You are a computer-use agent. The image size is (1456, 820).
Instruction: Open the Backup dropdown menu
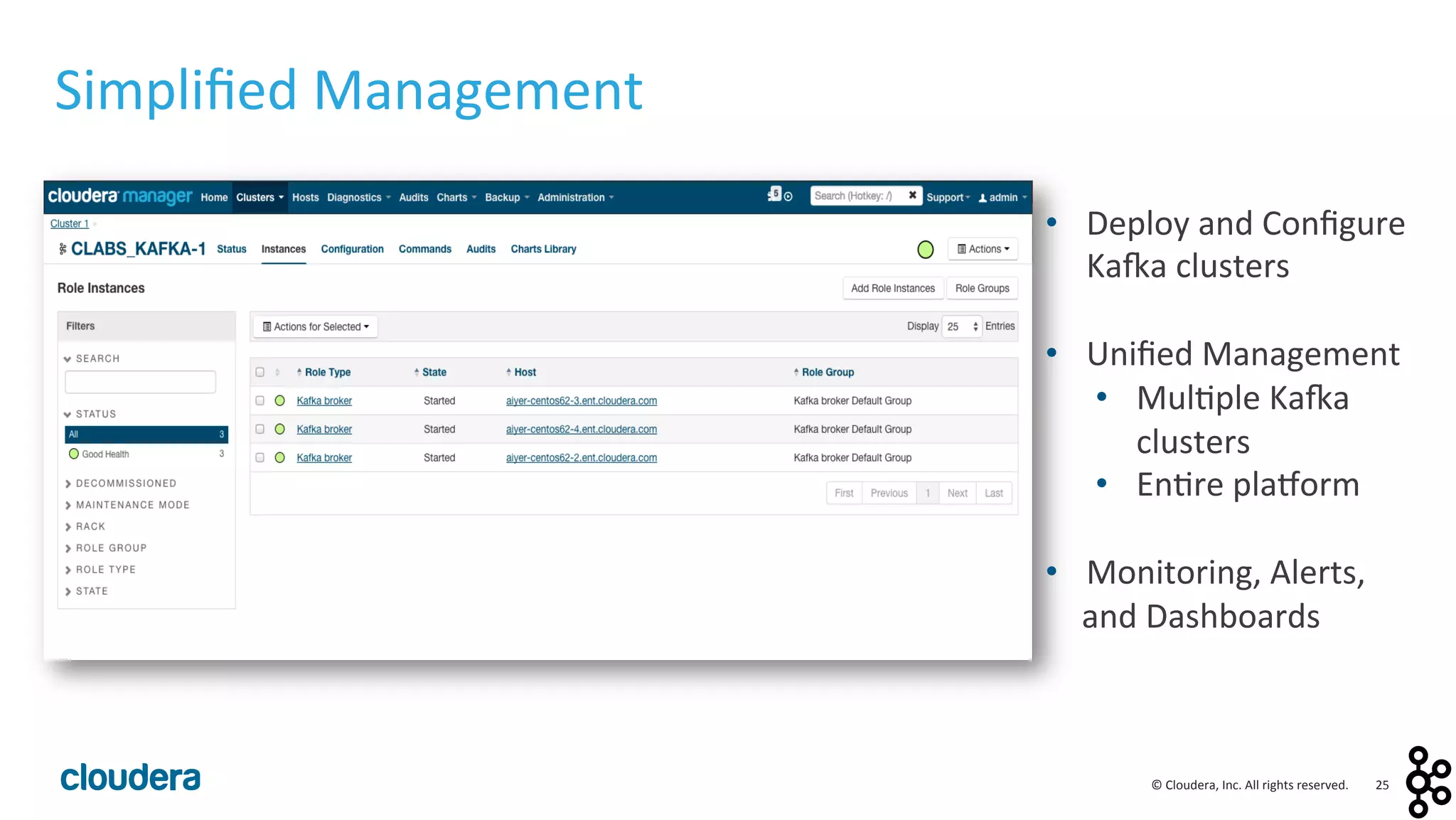[507, 198]
